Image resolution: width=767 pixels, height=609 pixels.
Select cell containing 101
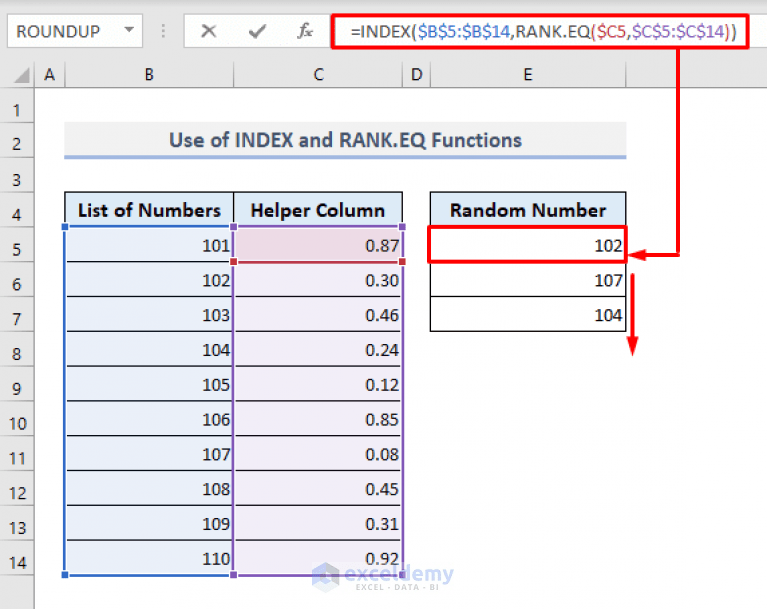click(x=149, y=245)
